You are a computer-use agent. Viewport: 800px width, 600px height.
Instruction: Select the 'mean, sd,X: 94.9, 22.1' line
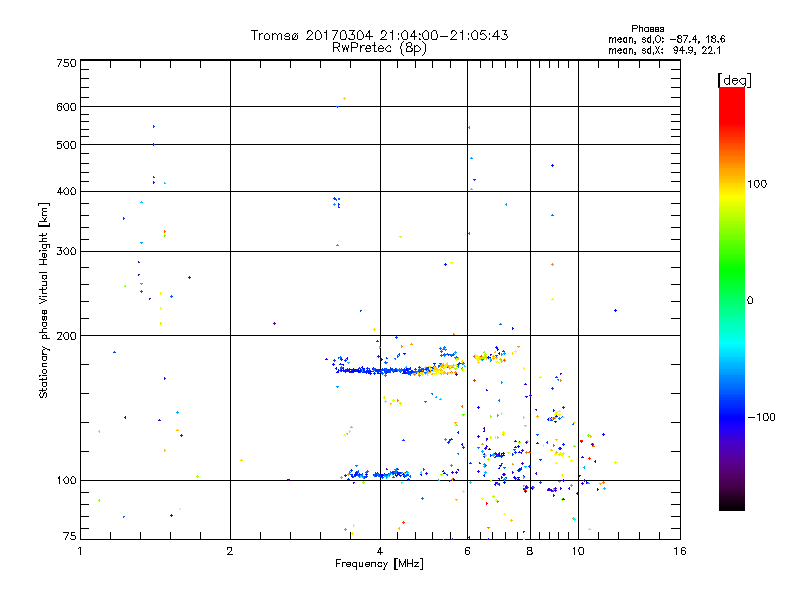tap(664, 50)
